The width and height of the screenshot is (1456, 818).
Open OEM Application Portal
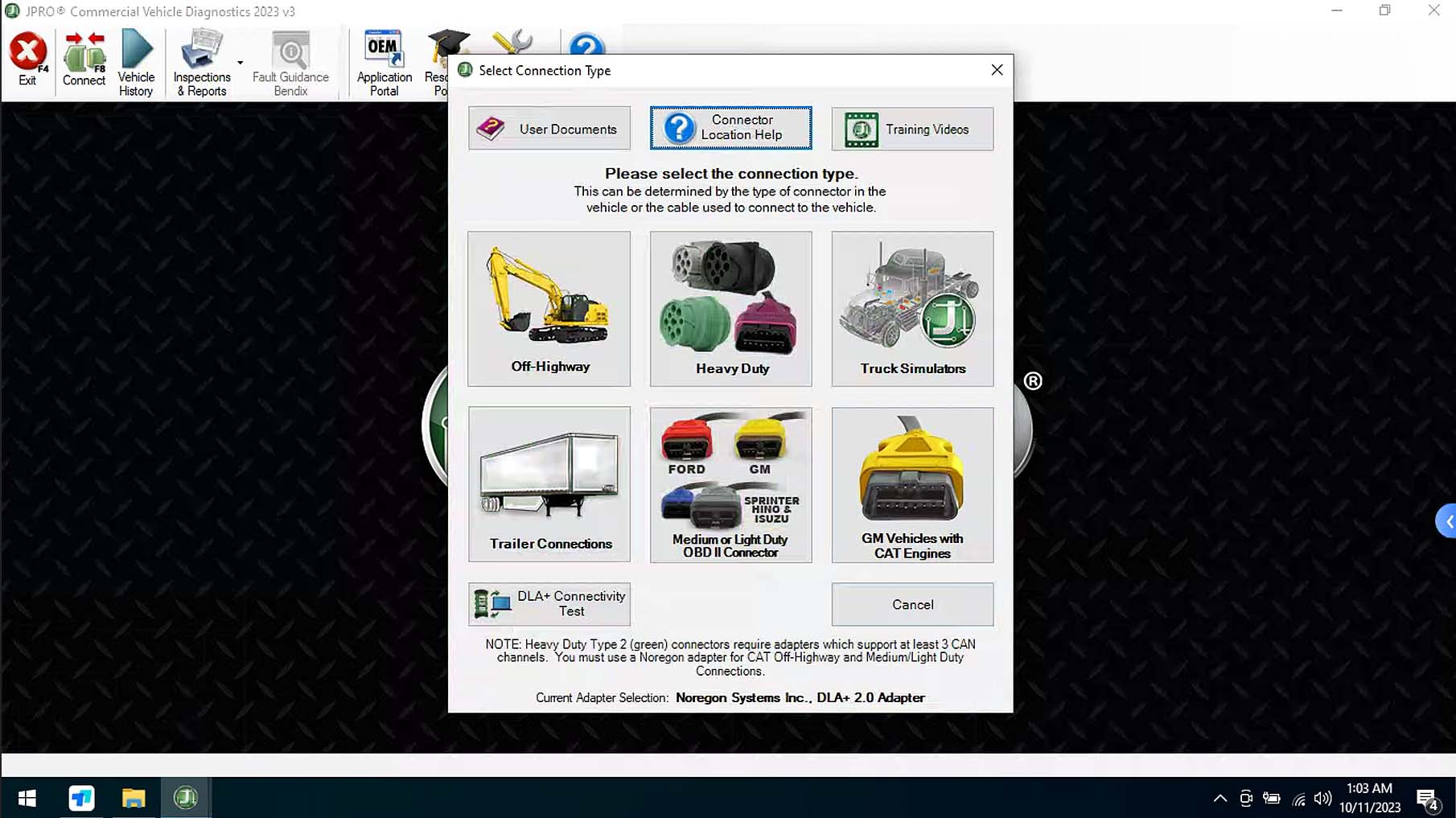[385, 63]
